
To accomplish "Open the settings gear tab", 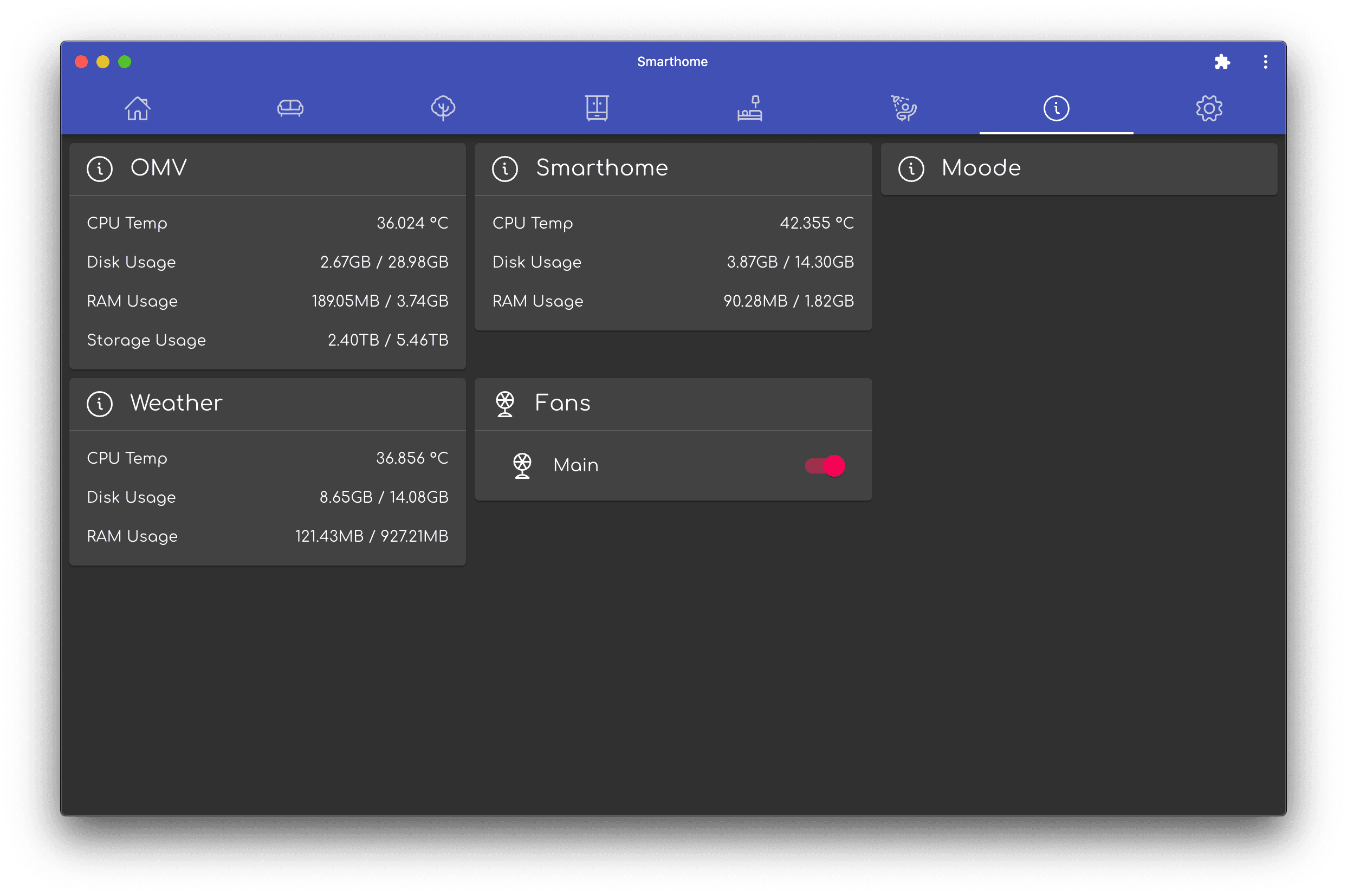I will (x=1209, y=108).
